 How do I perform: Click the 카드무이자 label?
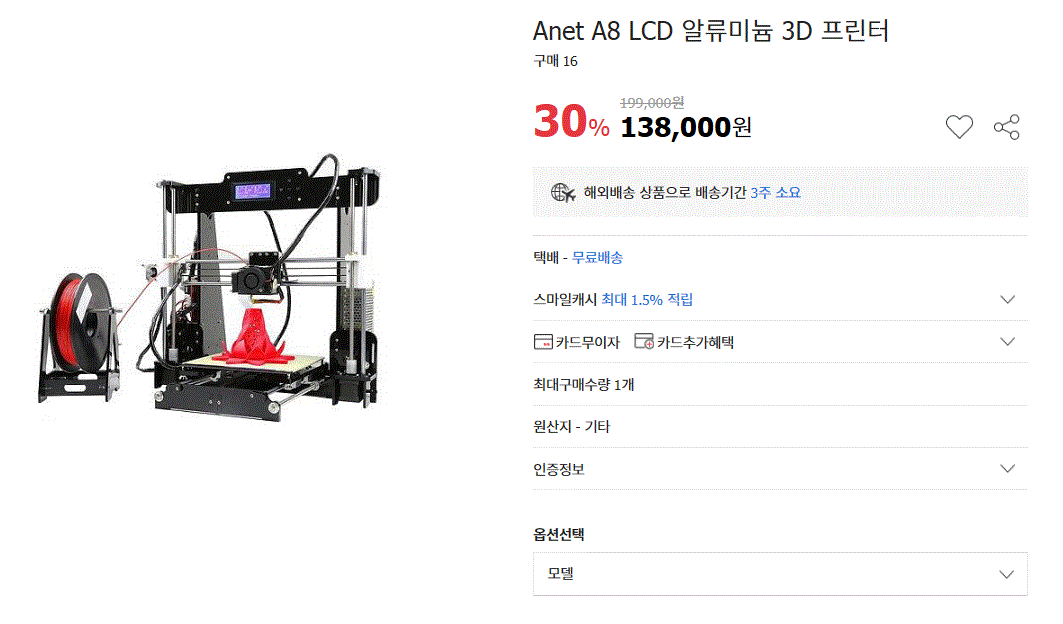pyautogui.click(x=588, y=343)
